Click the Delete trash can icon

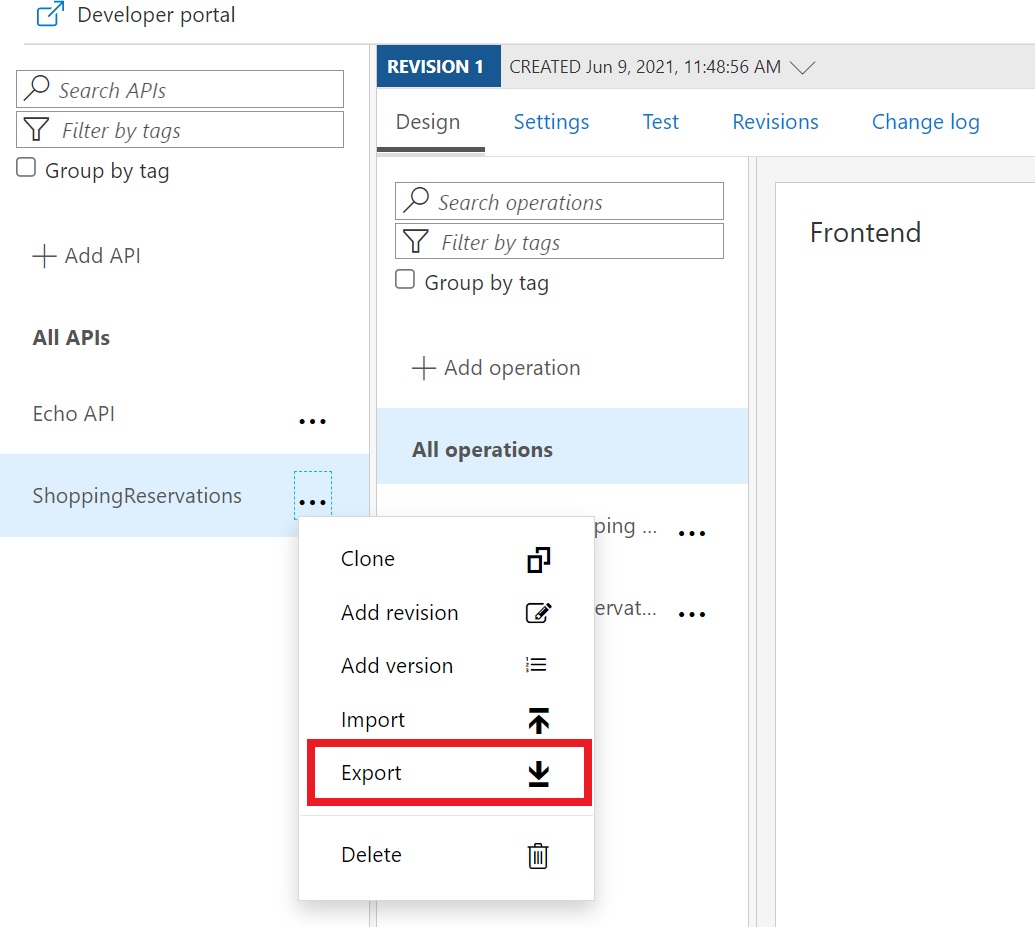pos(538,855)
